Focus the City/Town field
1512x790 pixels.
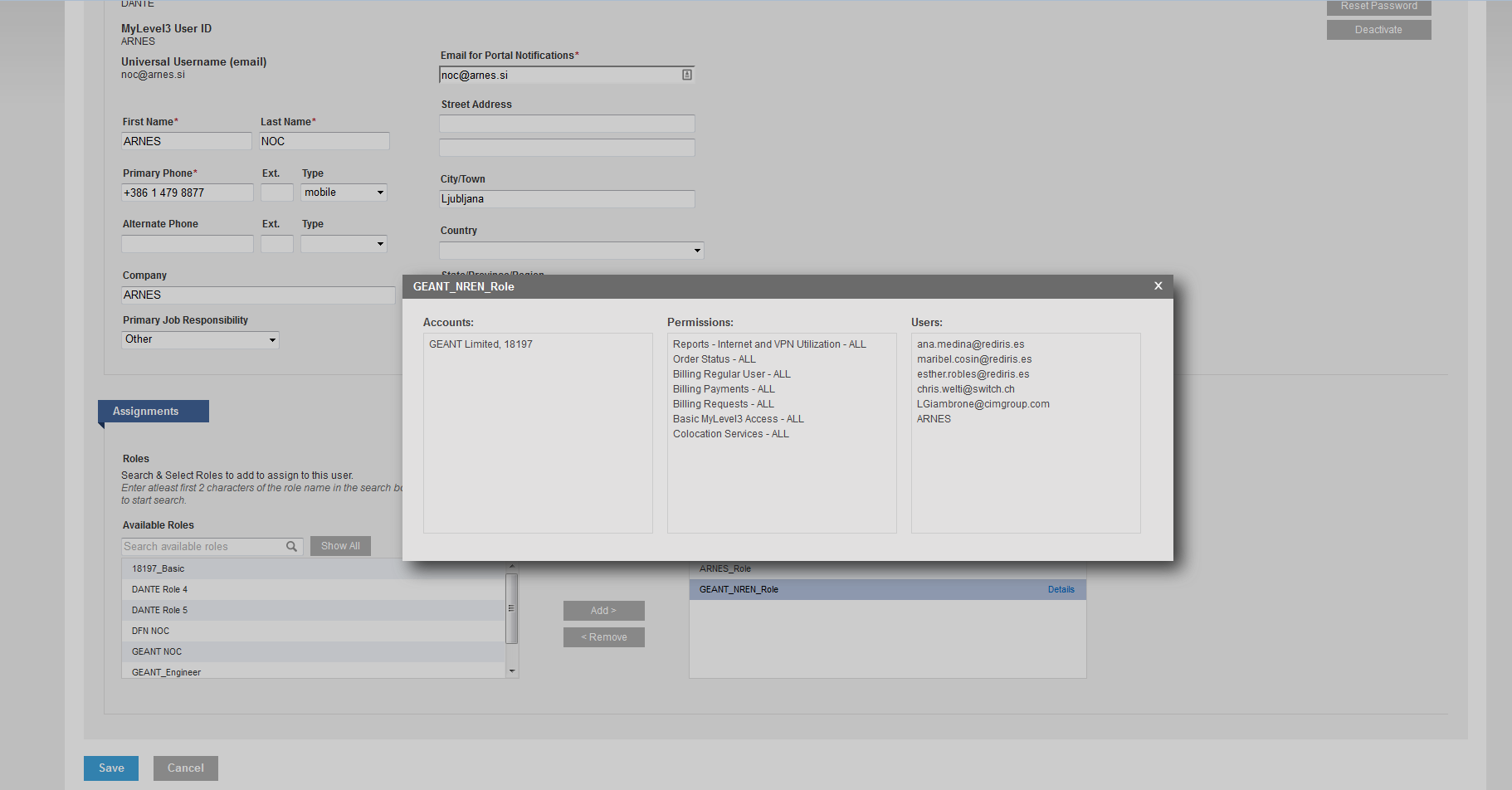point(567,199)
